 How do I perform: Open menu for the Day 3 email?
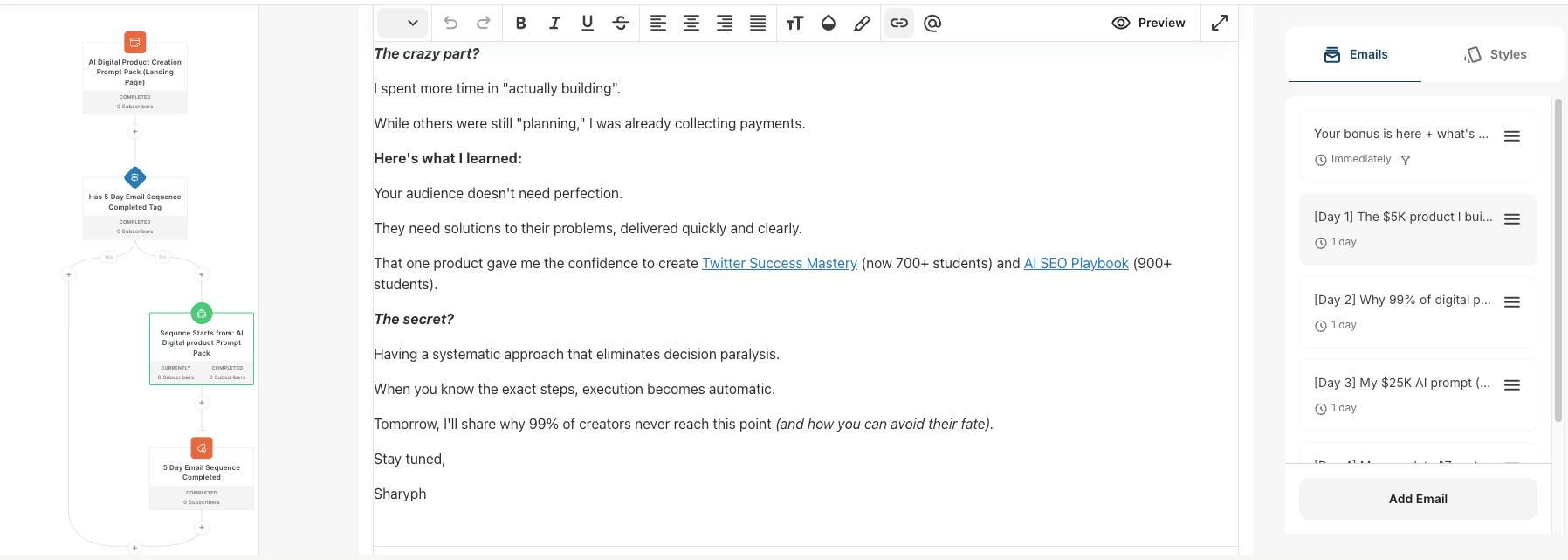1512,385
